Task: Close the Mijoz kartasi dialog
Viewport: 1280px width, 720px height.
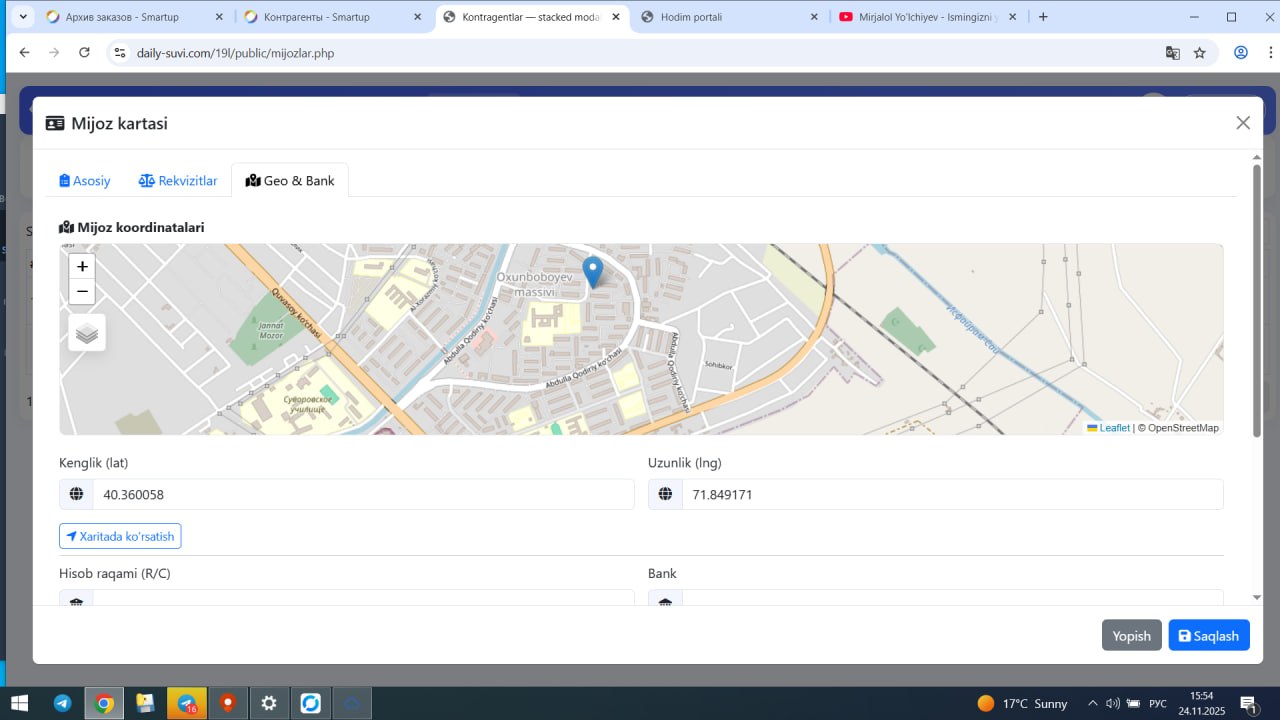Action: click(1243, 123)
